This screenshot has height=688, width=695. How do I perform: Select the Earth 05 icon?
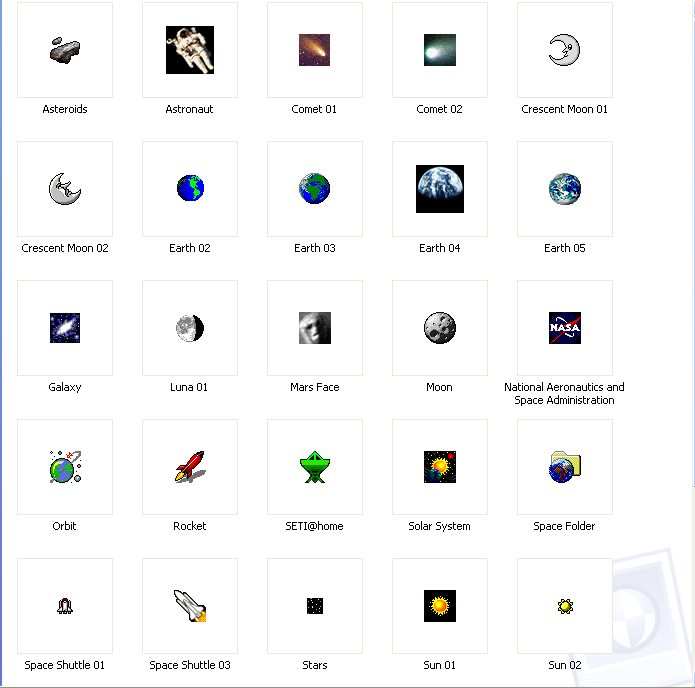coord(565,189)
